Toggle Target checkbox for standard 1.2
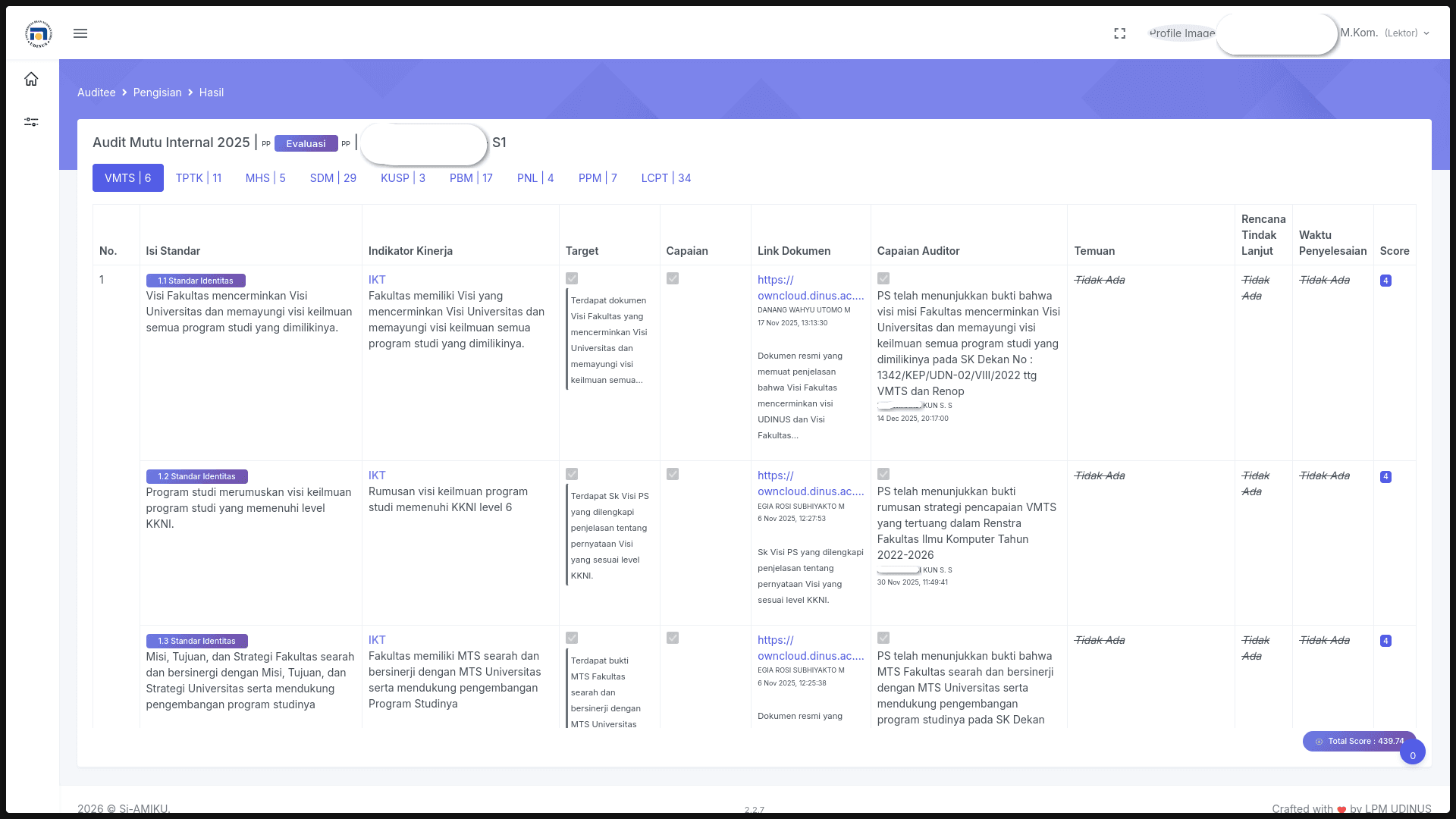This screenshot has height=819, width=1456. pos(572,474)
